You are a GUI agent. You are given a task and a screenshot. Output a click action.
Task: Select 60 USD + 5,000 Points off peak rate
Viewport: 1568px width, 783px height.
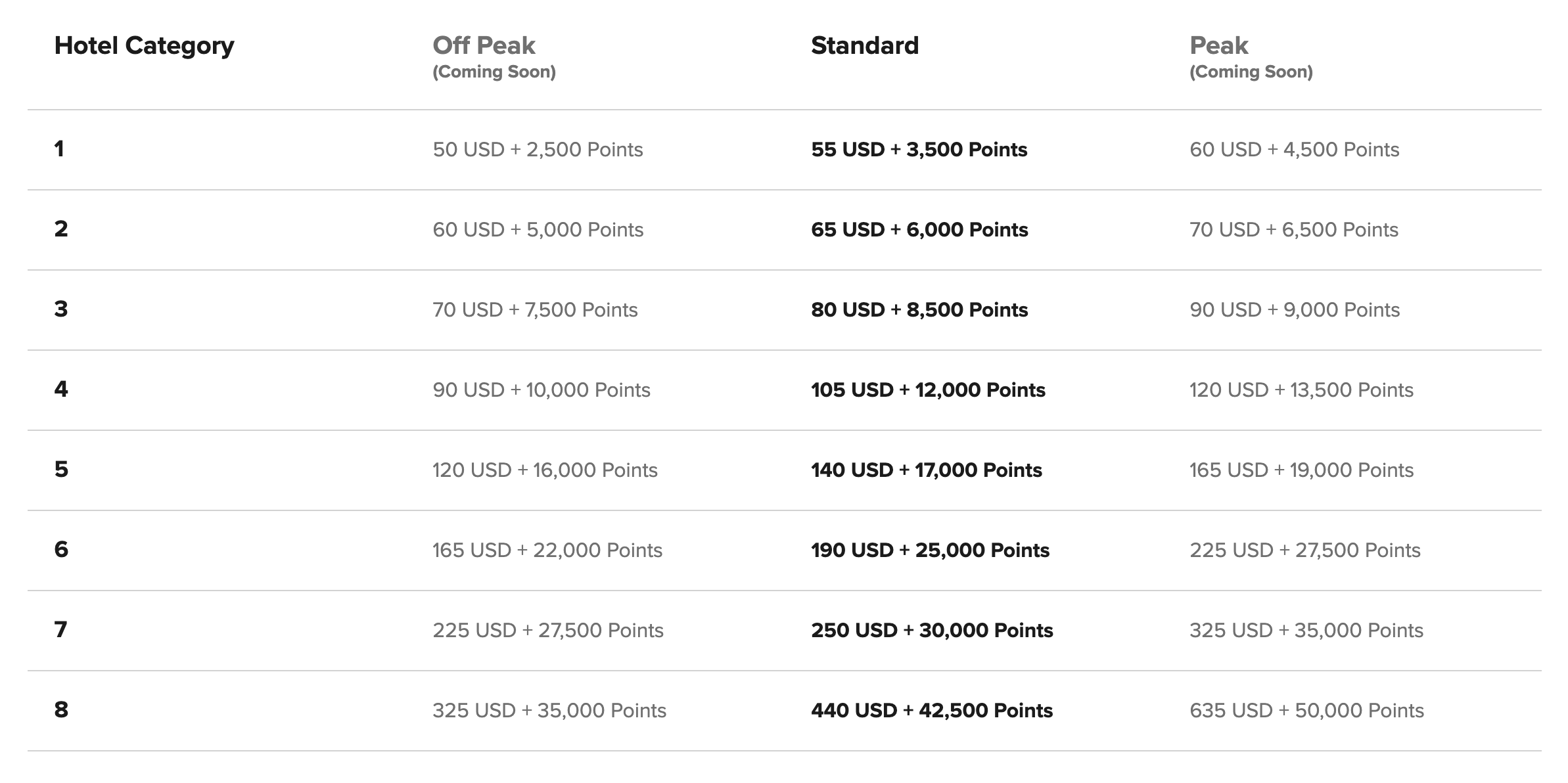538,230
